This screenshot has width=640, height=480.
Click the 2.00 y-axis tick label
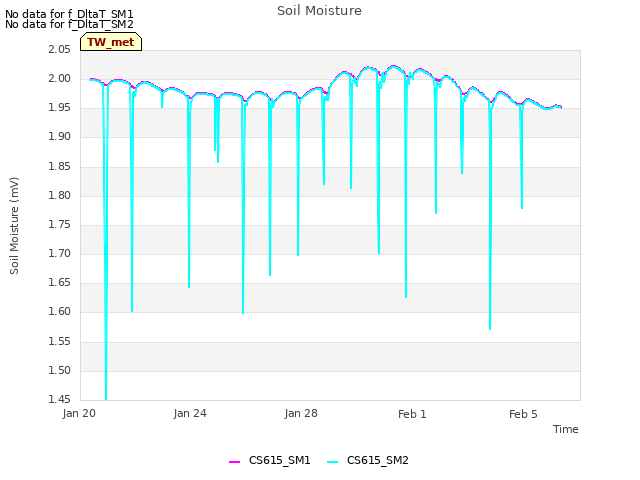point(59,78)
